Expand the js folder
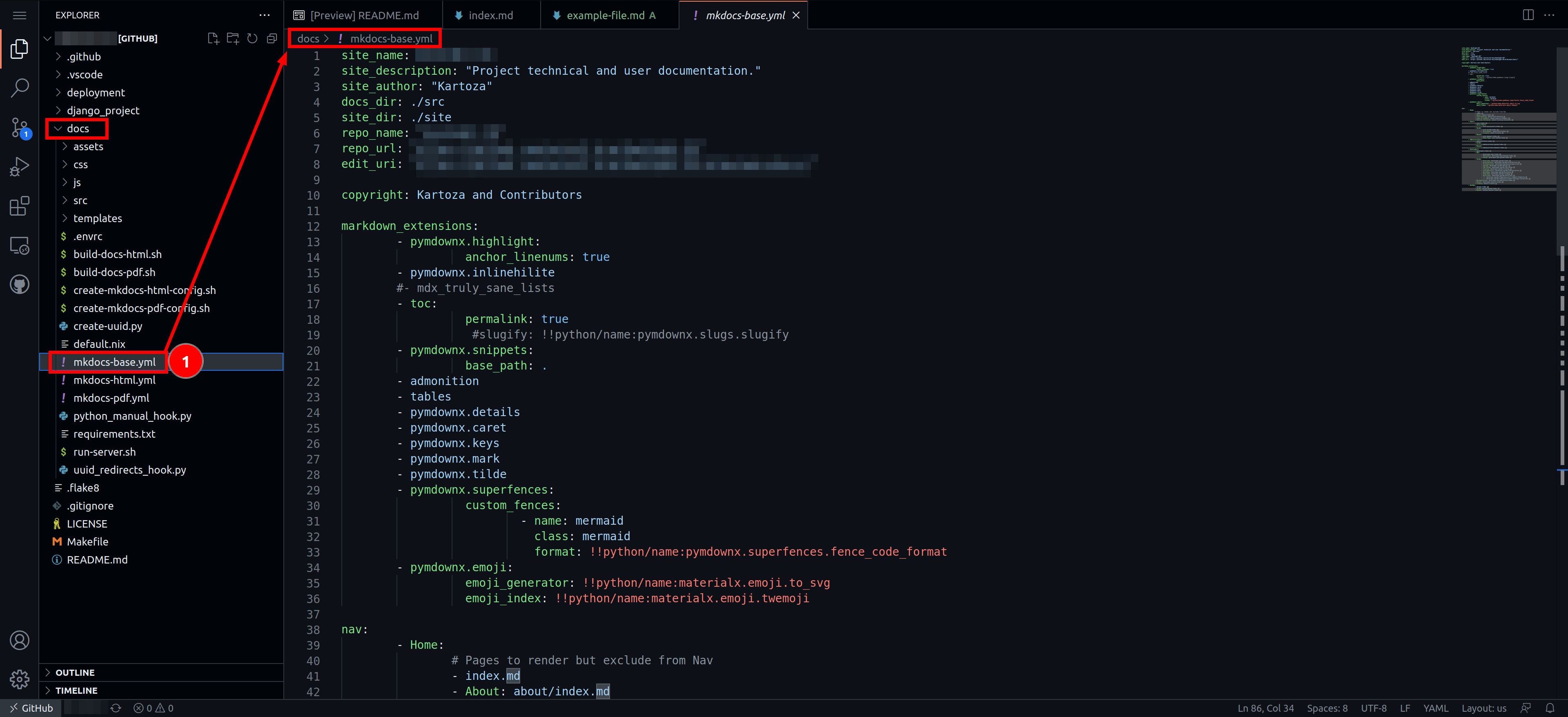This screenshot has width=1568, height=717. [161, 182]
